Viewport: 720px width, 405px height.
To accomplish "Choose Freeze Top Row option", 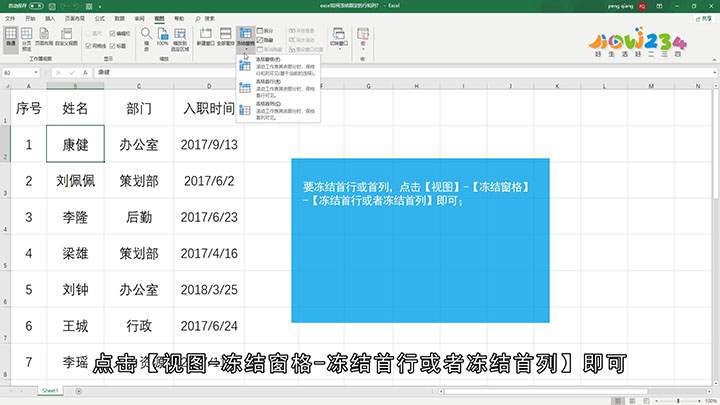I will [x=278, y=88].
